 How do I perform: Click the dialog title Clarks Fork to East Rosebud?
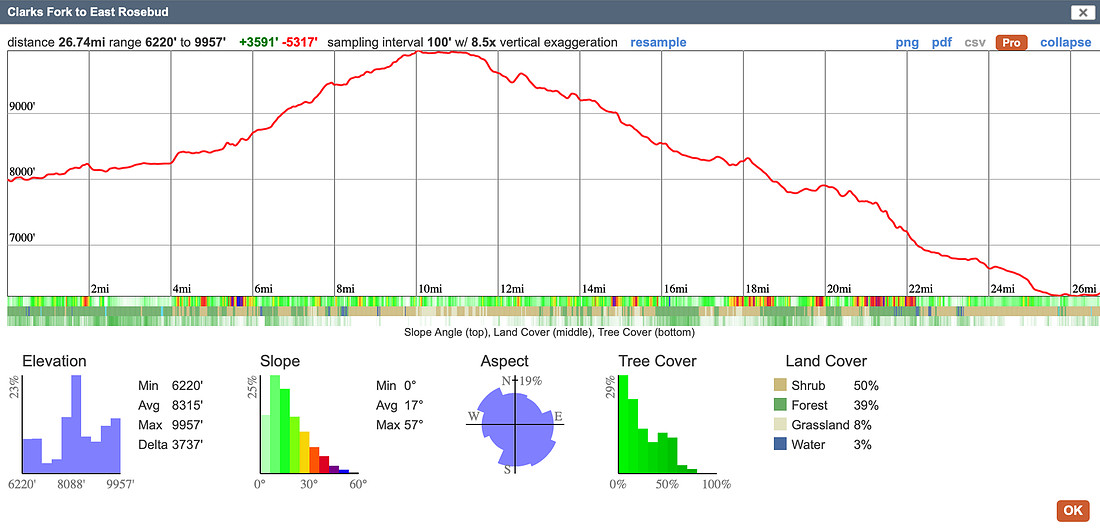[x=88, y=12]
